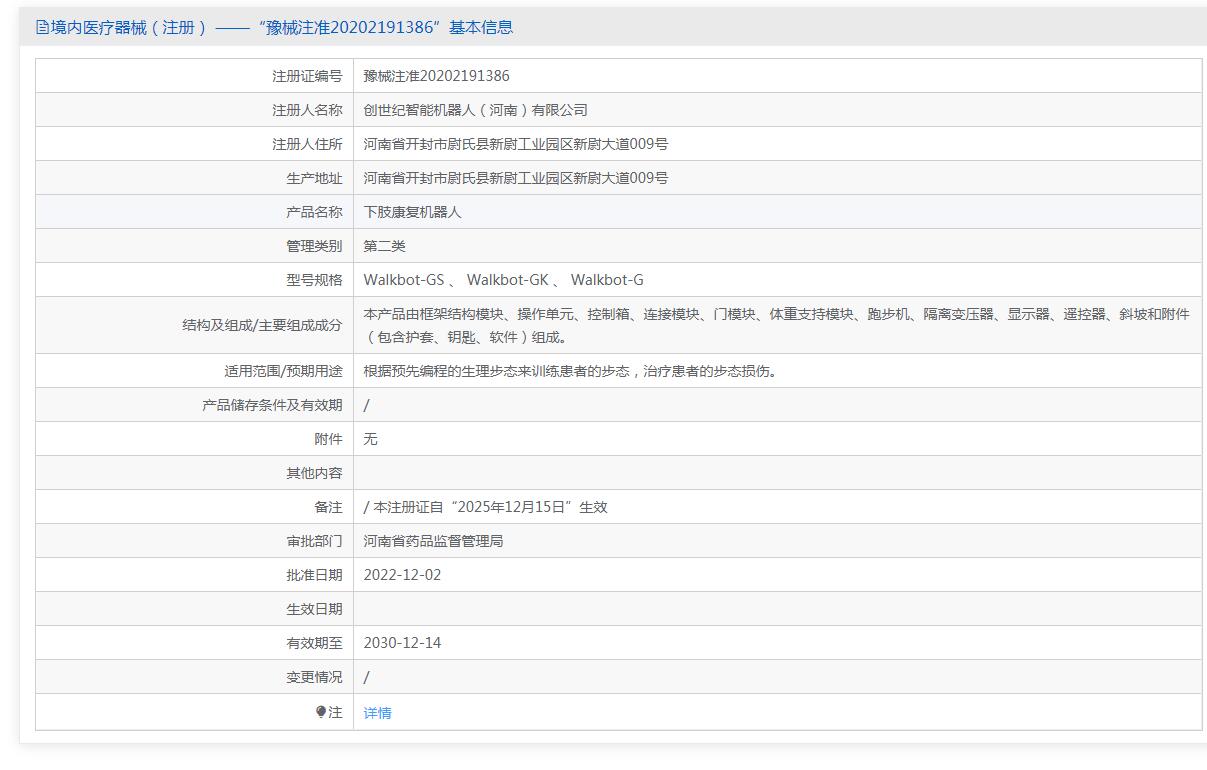Screen dimensions: 1207x770
Task: Select the 备注 label
Action: (x=328, y=507)
